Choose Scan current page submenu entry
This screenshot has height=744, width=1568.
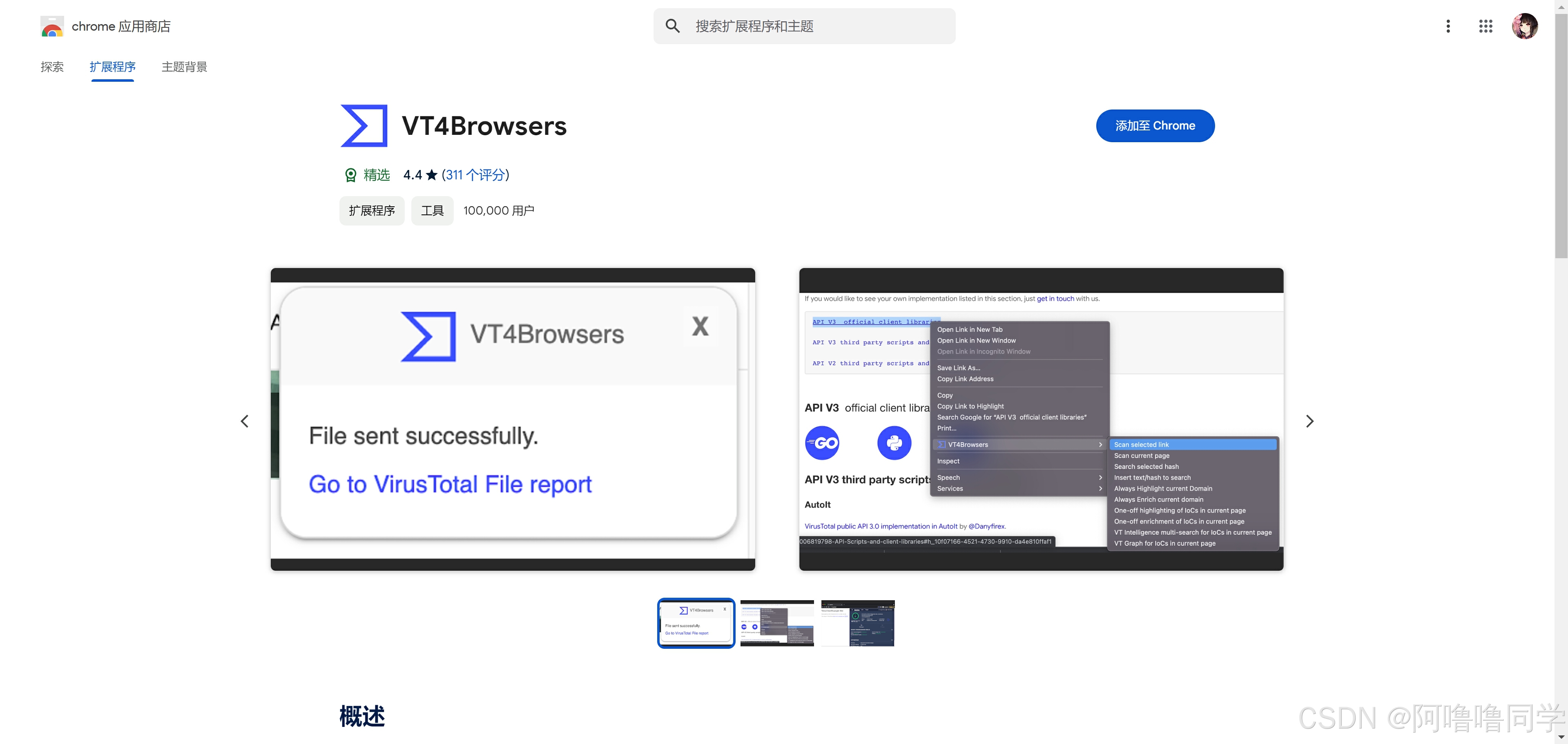(1192, 456)
